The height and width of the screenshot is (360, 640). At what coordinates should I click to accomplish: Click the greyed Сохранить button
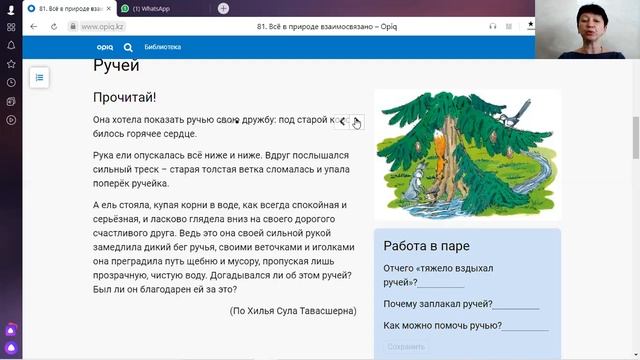point(406,347)
